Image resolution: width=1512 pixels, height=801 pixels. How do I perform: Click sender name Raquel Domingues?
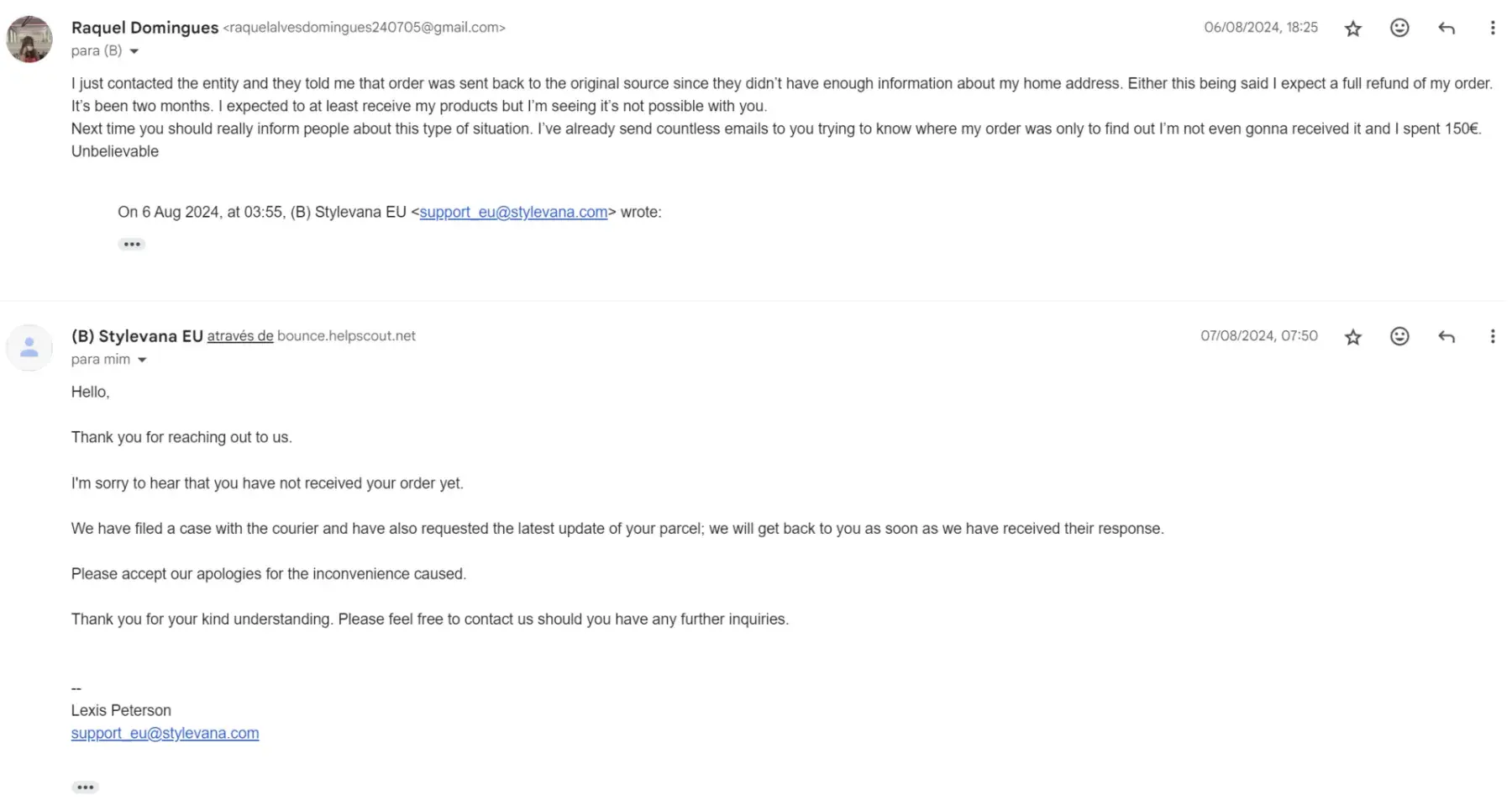click(x=144, y=28)
